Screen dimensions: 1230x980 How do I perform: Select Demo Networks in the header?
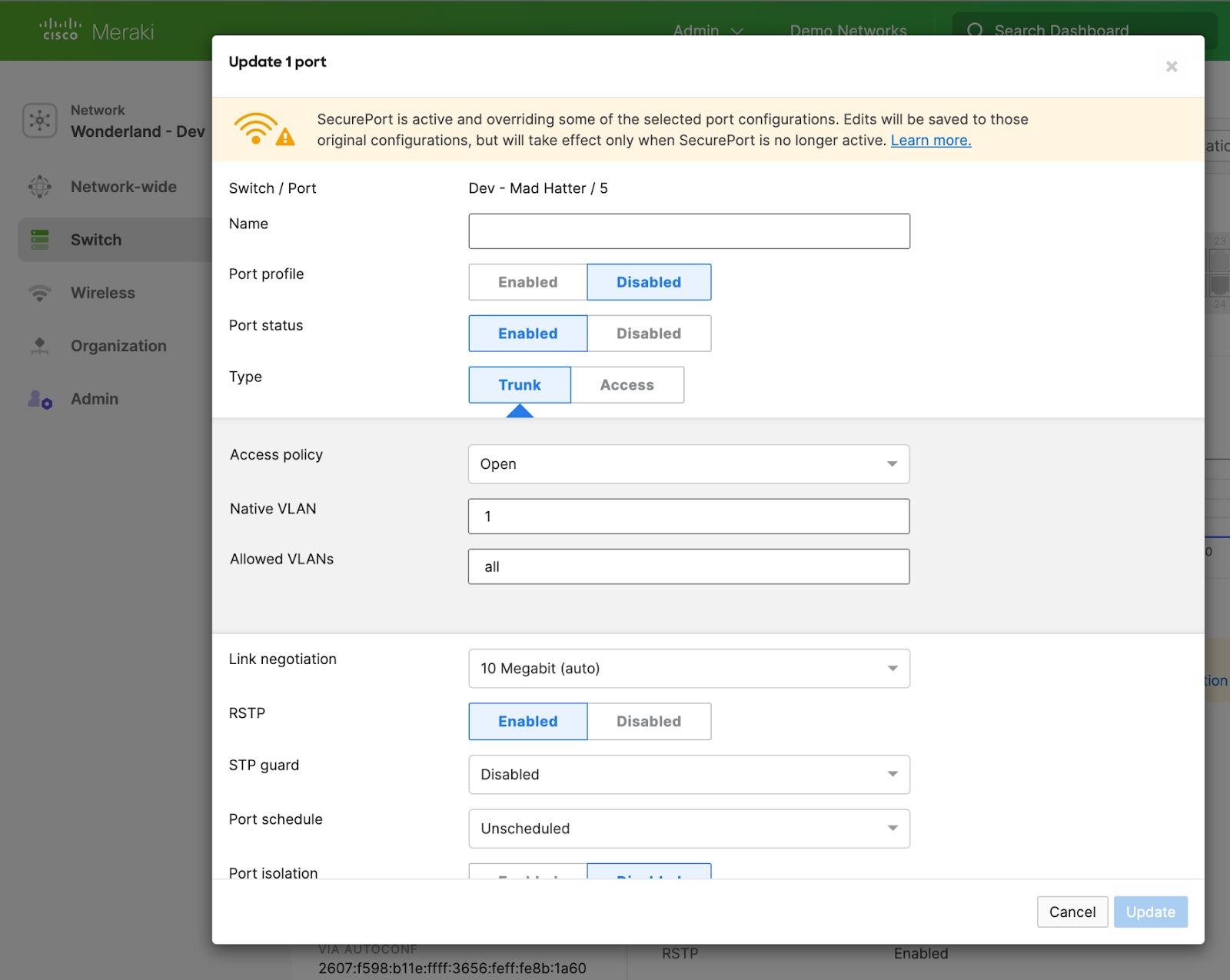pyautogui.click(x=848, y=31)
